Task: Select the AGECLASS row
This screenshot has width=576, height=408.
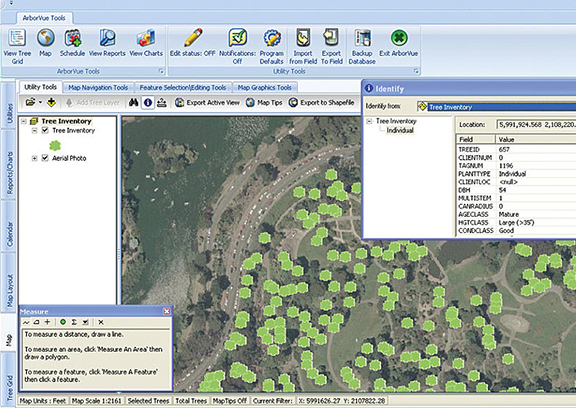Action: (x=516, y=214)
